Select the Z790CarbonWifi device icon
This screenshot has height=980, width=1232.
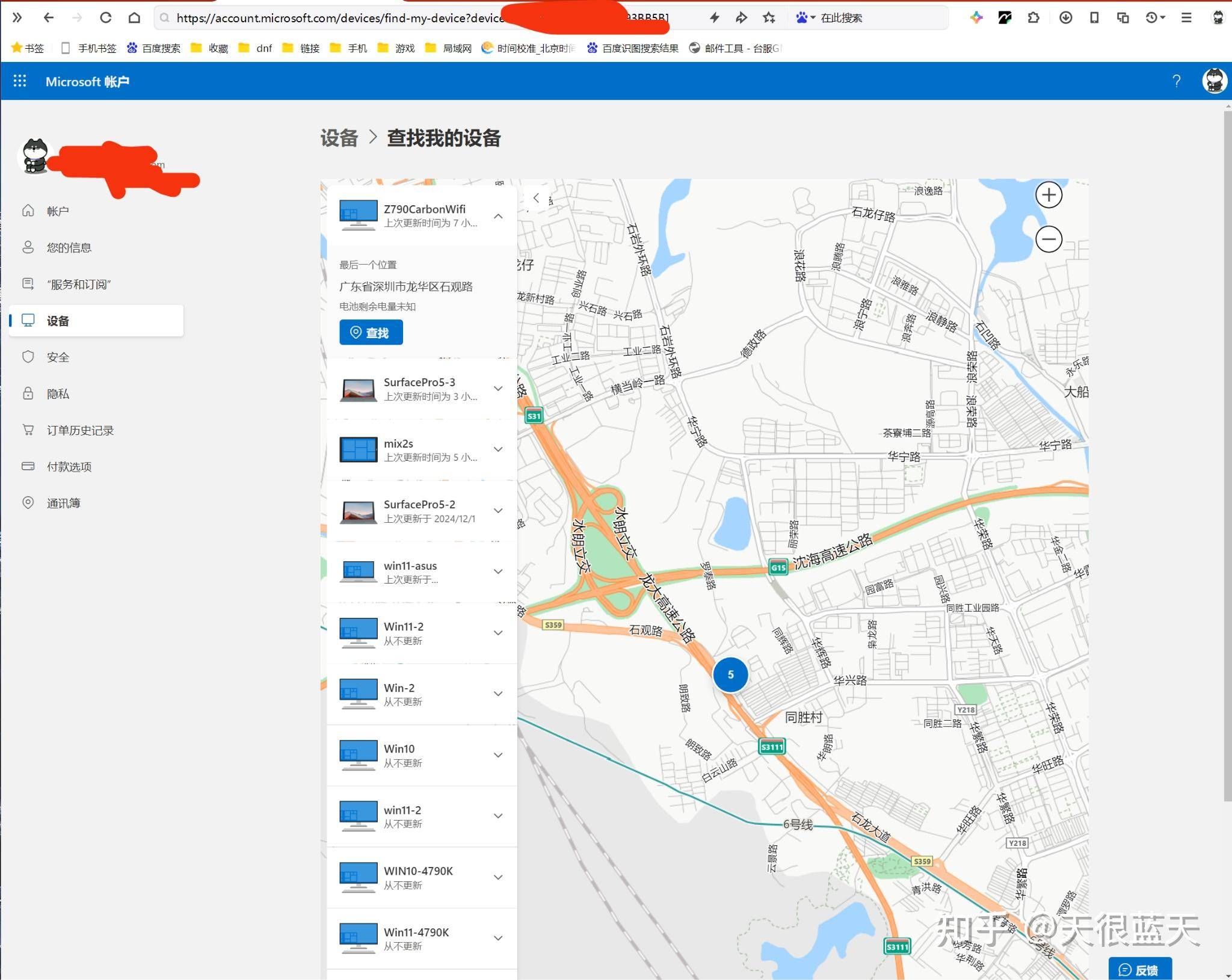(x=359, y=215)
